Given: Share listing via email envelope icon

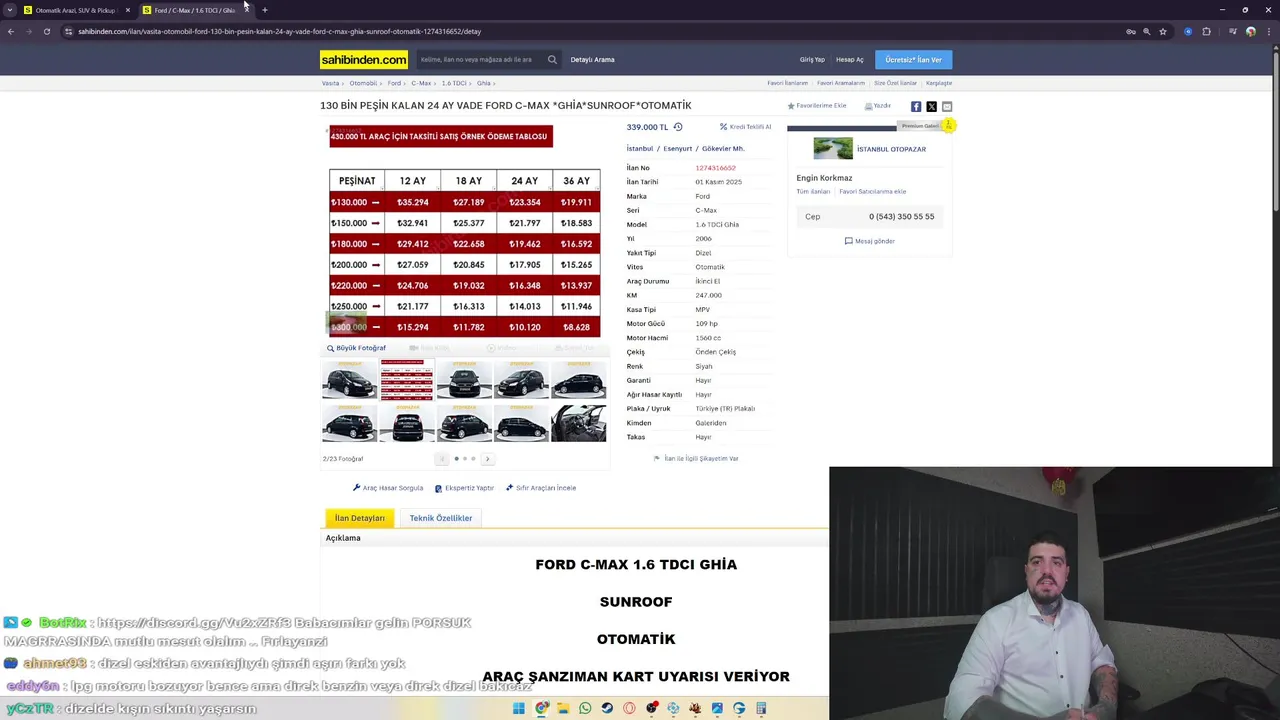Looking at the screenshot, I should coord(947,106).
